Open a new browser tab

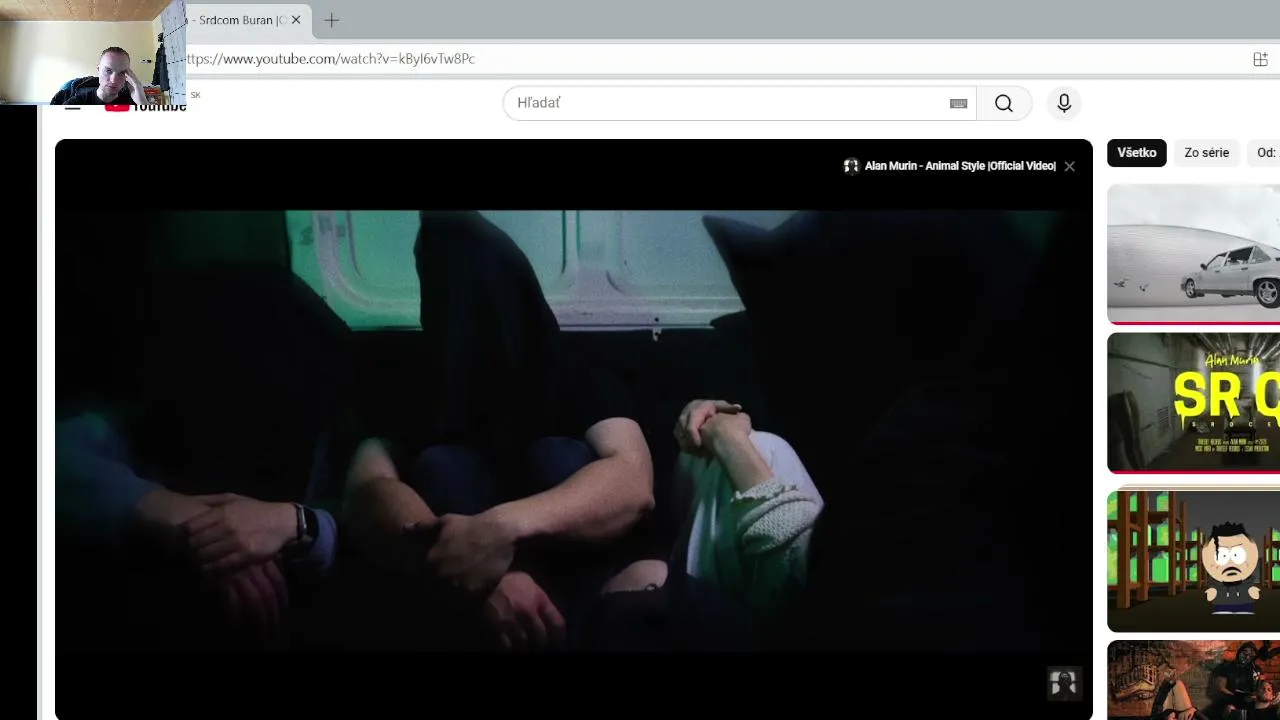tap(332, 20)
